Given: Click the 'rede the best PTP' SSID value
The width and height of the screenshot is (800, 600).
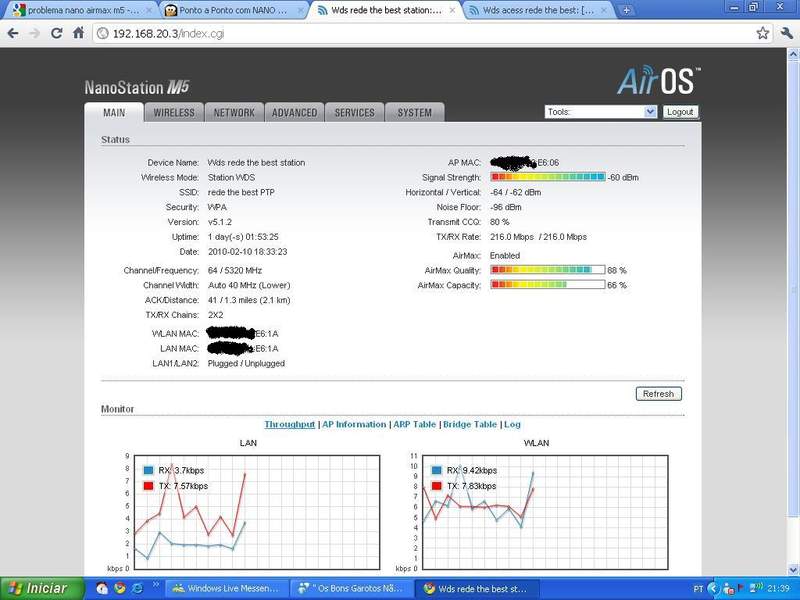Looking at the screenshot, I should pos(241,192).
